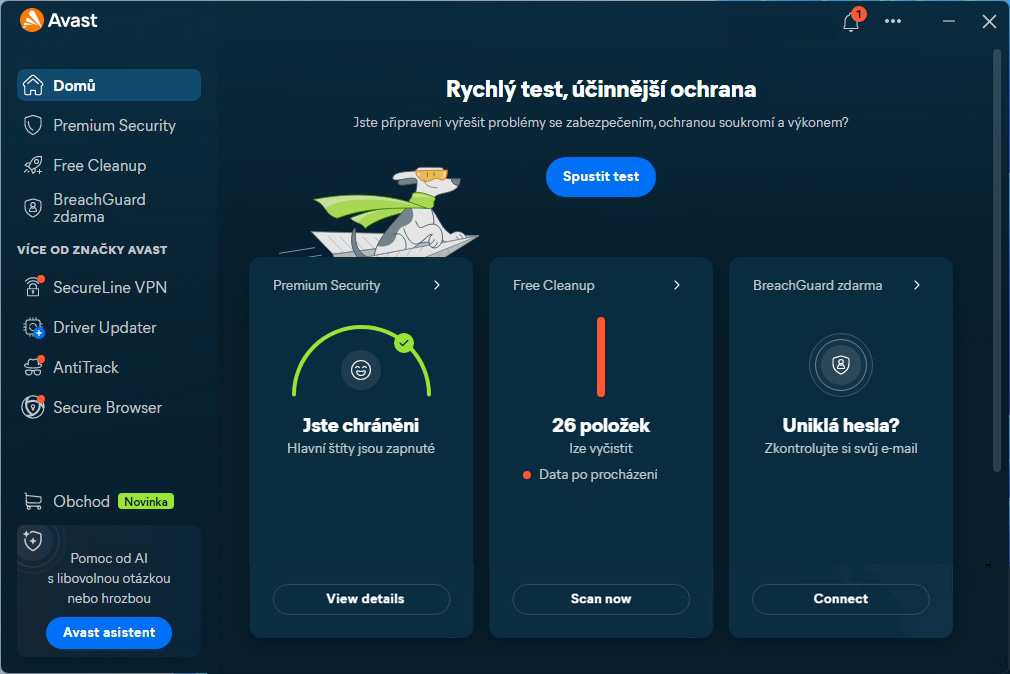1010x674 pixels.
Task: Click the Free Cleanup rocket icon
Action: [33, 165]
